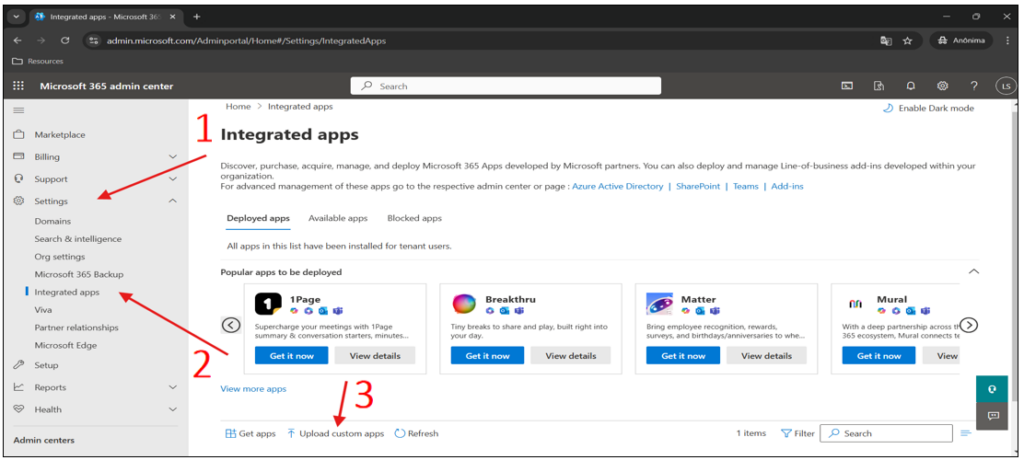Bookmark this page with star icon
Viewport: 1024px width, 460px height.
(x=907, y=41)
